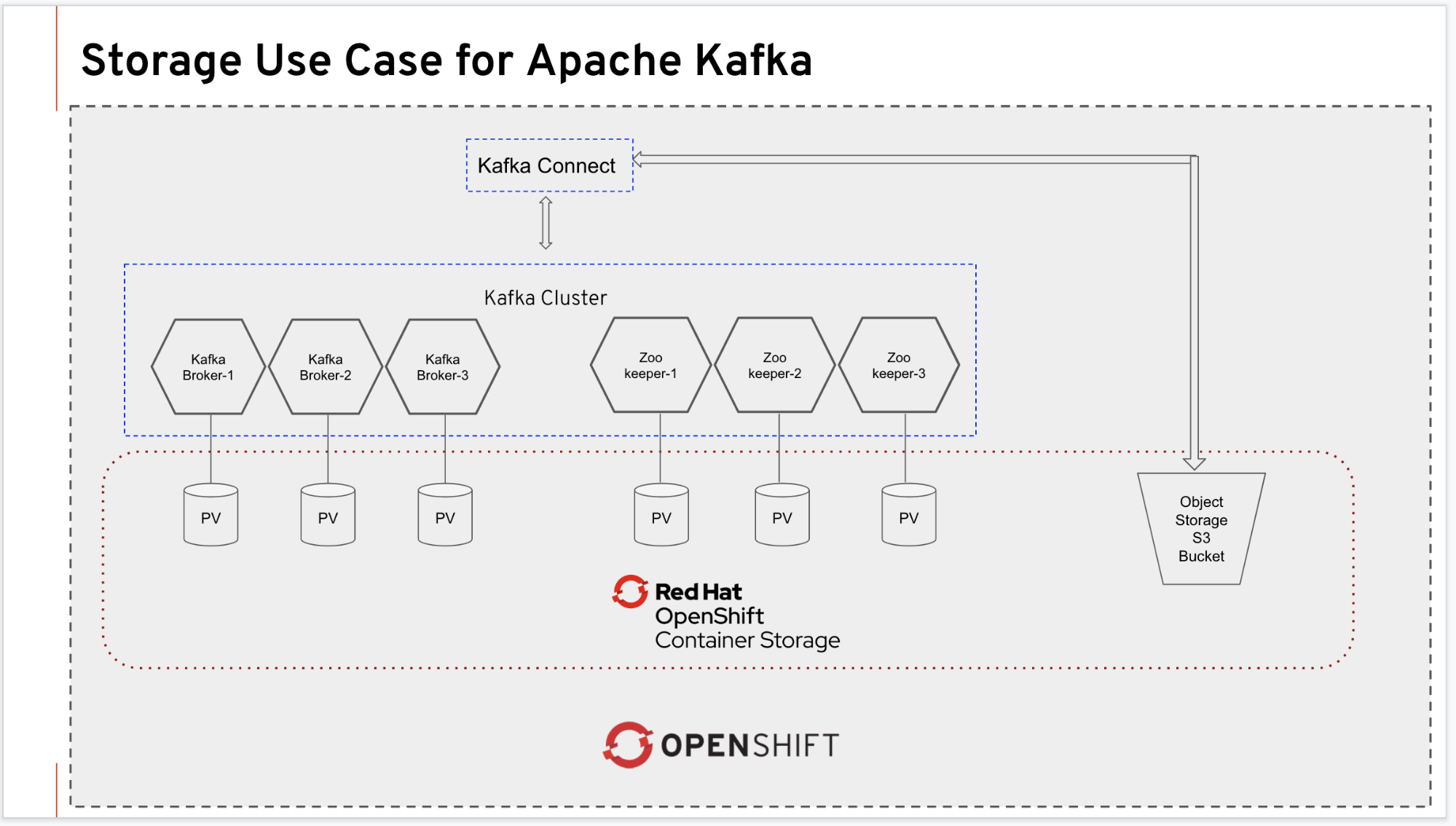
Task: Select the Zookeeper-1 hexagon
Action: click(x=650, y=366)
